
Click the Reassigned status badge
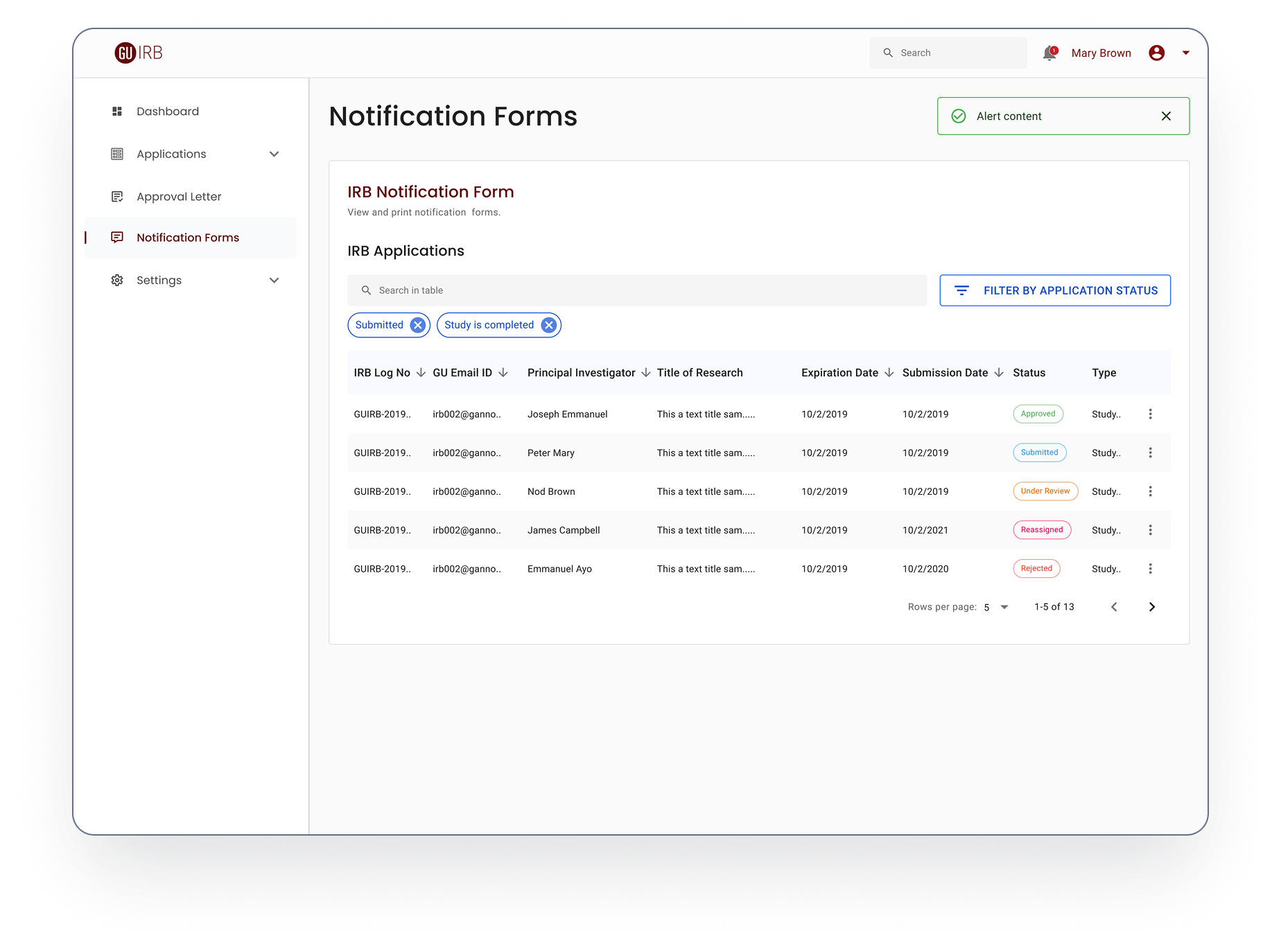[1042, 530]
